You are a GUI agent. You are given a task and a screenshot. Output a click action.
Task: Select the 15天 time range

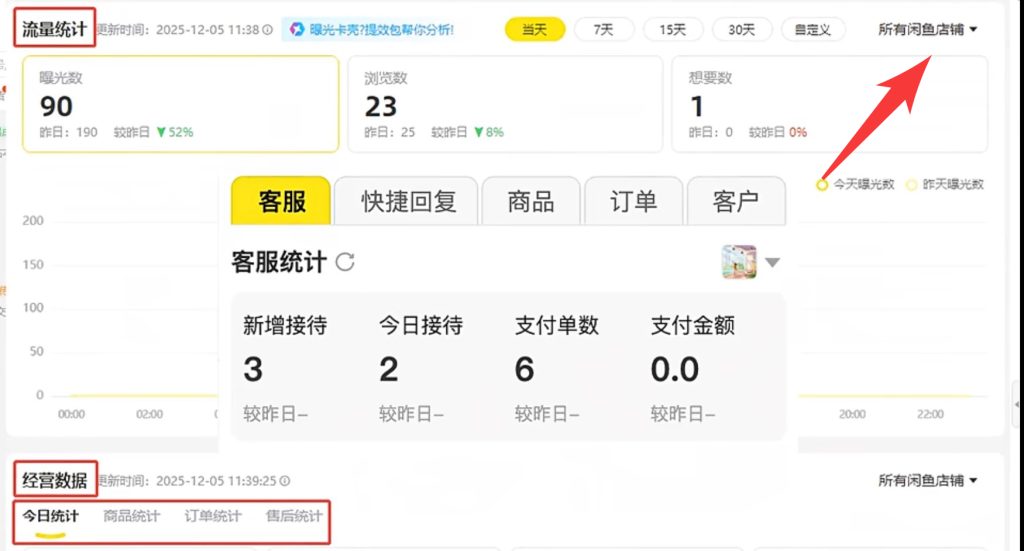click(x=673, y=29)
